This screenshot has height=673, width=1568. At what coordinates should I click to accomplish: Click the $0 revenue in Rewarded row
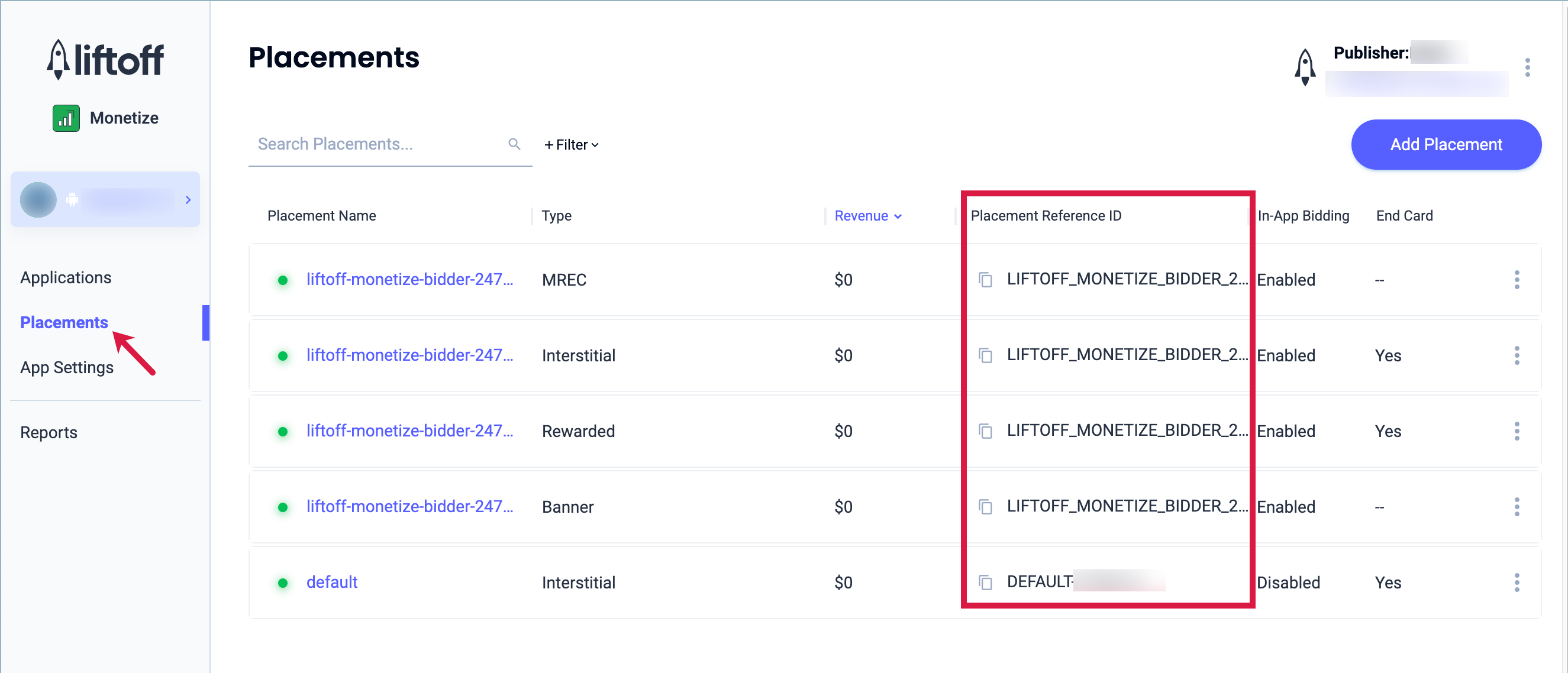[x=843, y=432]
